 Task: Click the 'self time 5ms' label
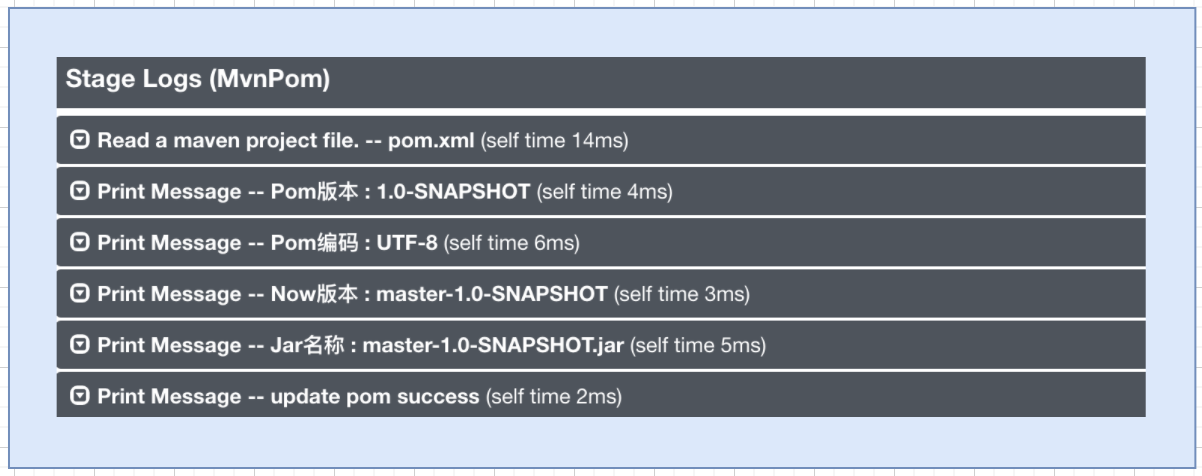[x=698, y=346]
